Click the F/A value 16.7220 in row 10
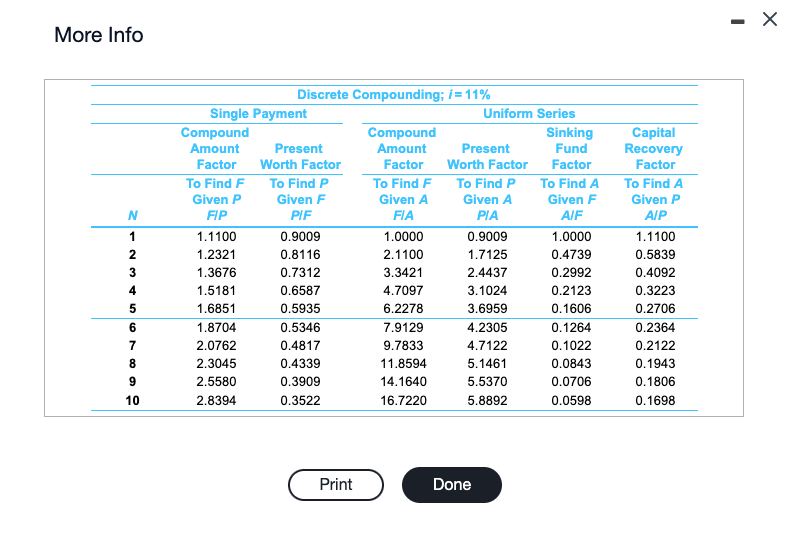The image size is (791, 535). point(403,400)
